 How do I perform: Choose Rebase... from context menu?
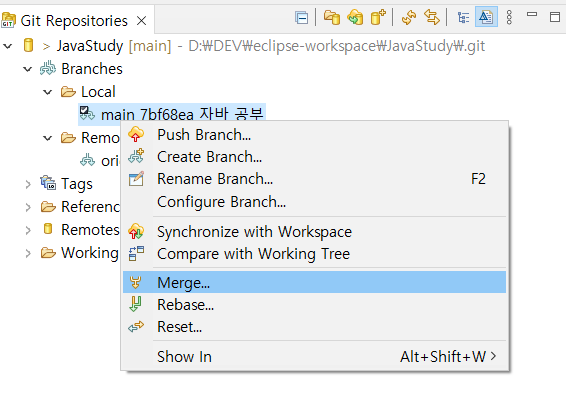[x=314, y=305]
